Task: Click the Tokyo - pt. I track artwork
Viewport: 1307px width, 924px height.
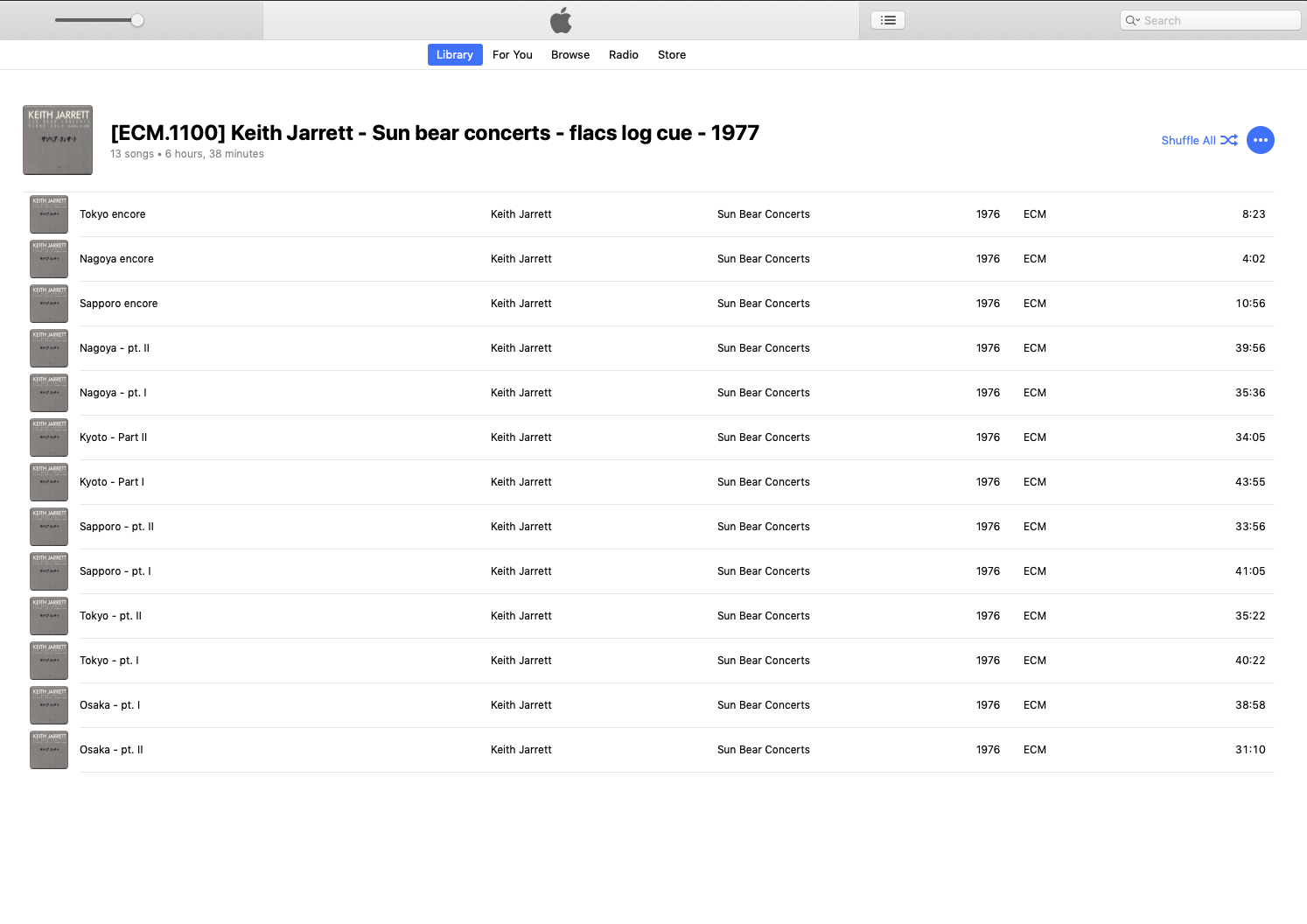Action: coord(49,661)
